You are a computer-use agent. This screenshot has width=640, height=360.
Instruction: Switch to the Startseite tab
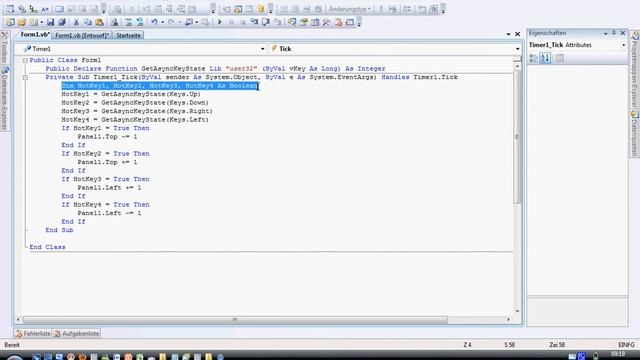(128, 36)
